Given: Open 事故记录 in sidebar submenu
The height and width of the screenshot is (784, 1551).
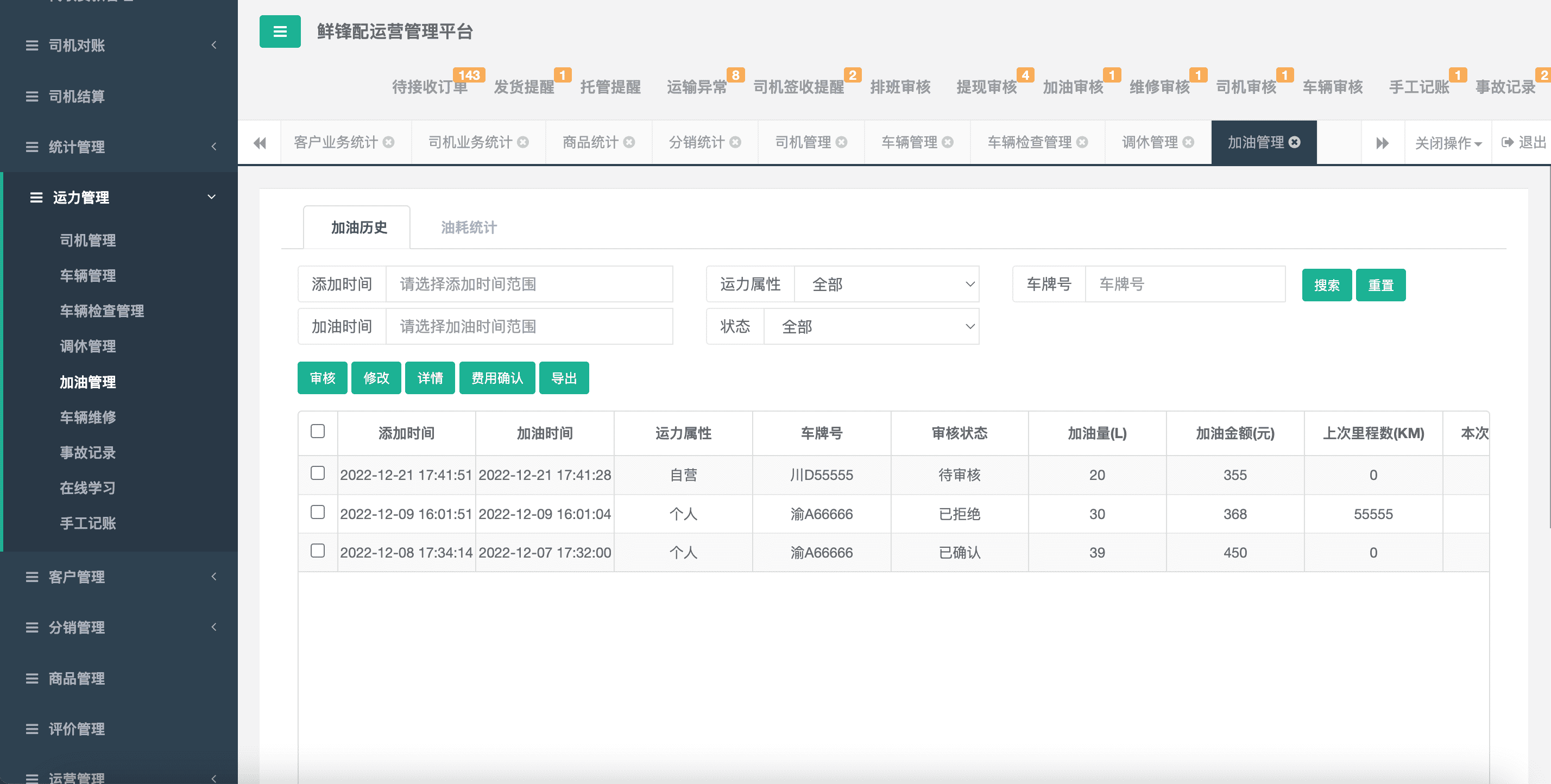Looking at the screenshot, I should click(88, 453).
